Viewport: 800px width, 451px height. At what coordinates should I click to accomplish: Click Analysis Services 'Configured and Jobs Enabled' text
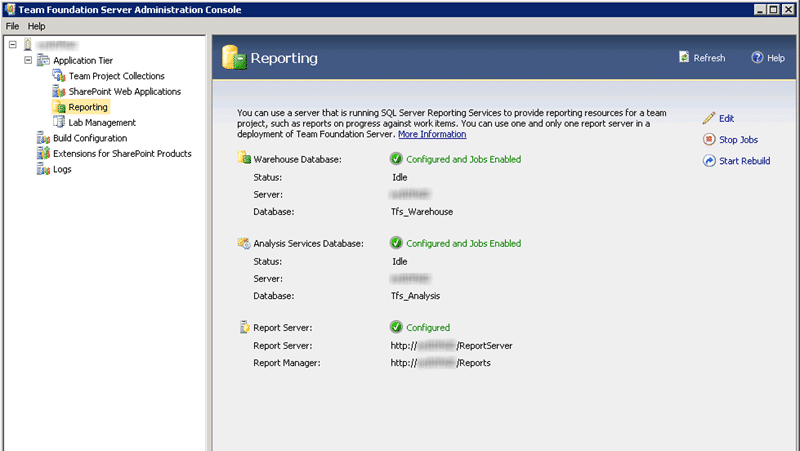pos(464,243)
